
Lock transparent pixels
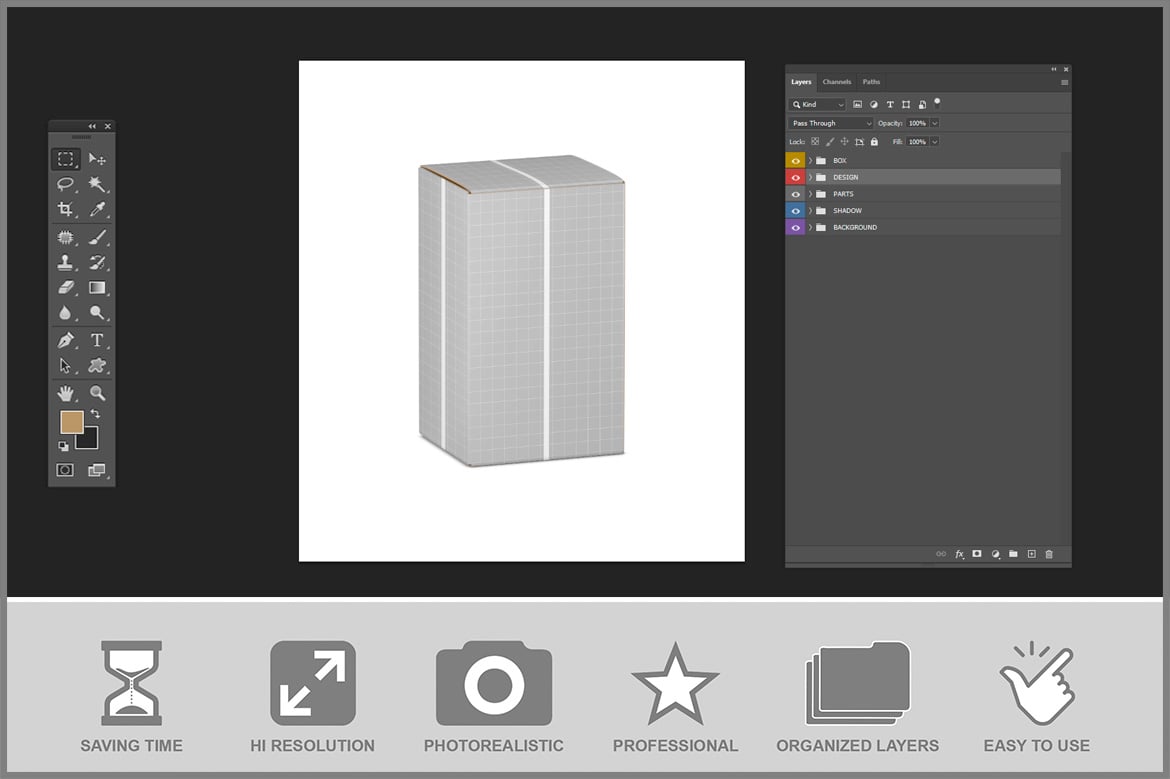(816, 142)
